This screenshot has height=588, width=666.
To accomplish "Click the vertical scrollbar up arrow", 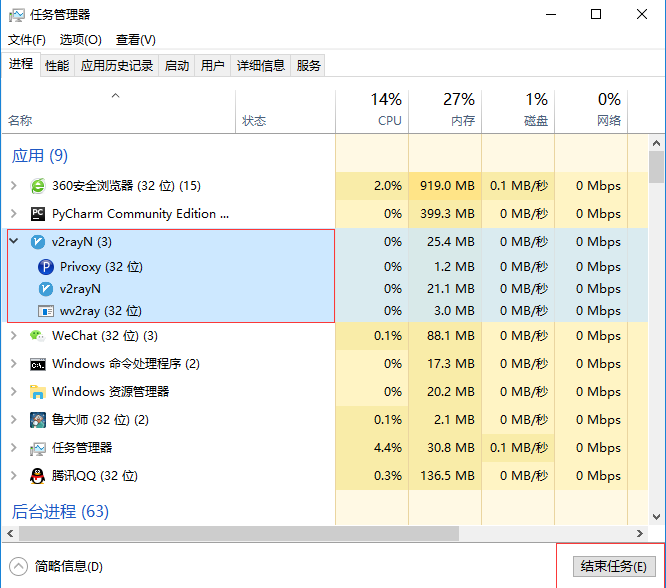I will coord(657,143).
